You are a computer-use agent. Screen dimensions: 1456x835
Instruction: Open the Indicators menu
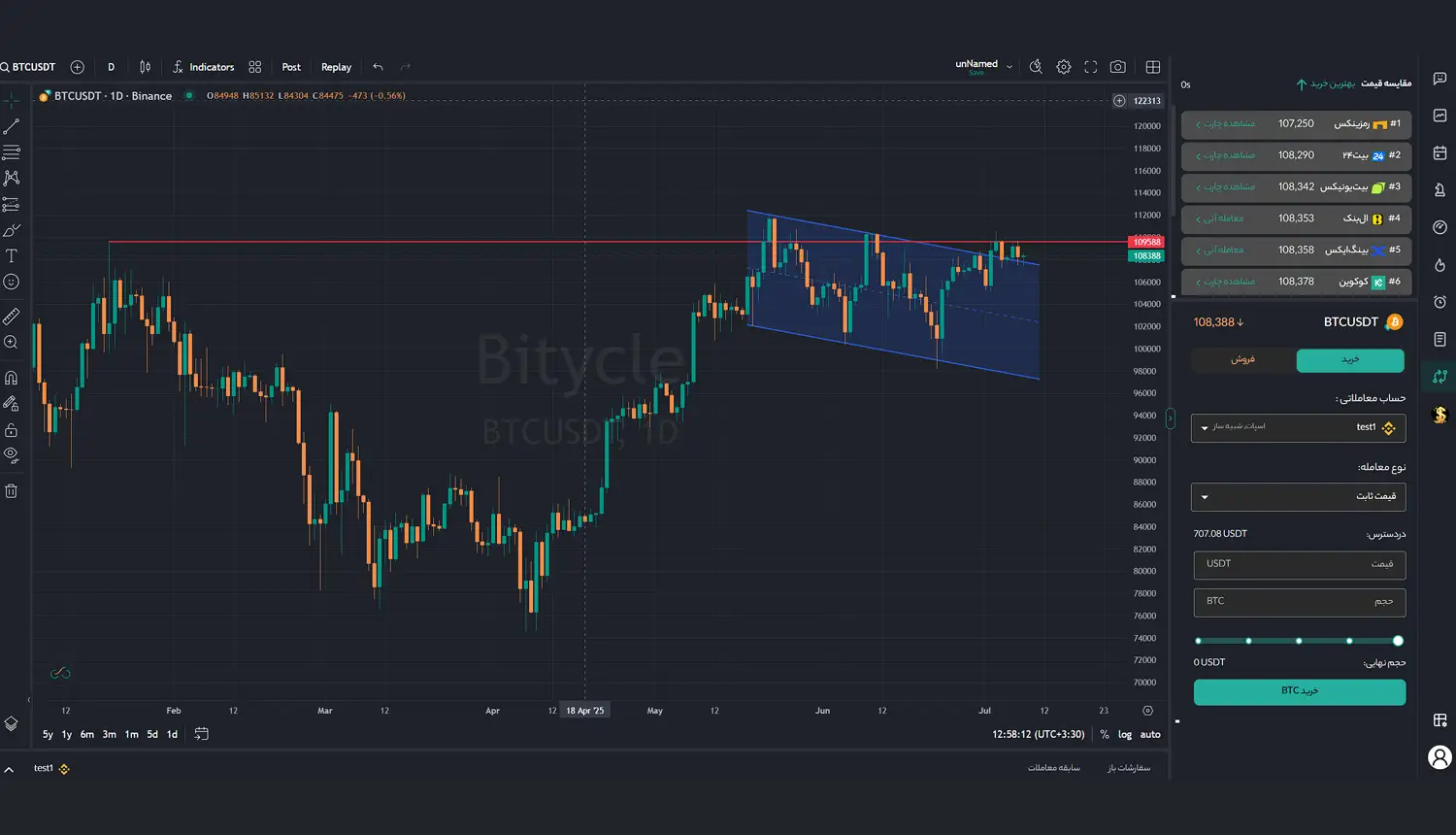click(x=203, y=67)
